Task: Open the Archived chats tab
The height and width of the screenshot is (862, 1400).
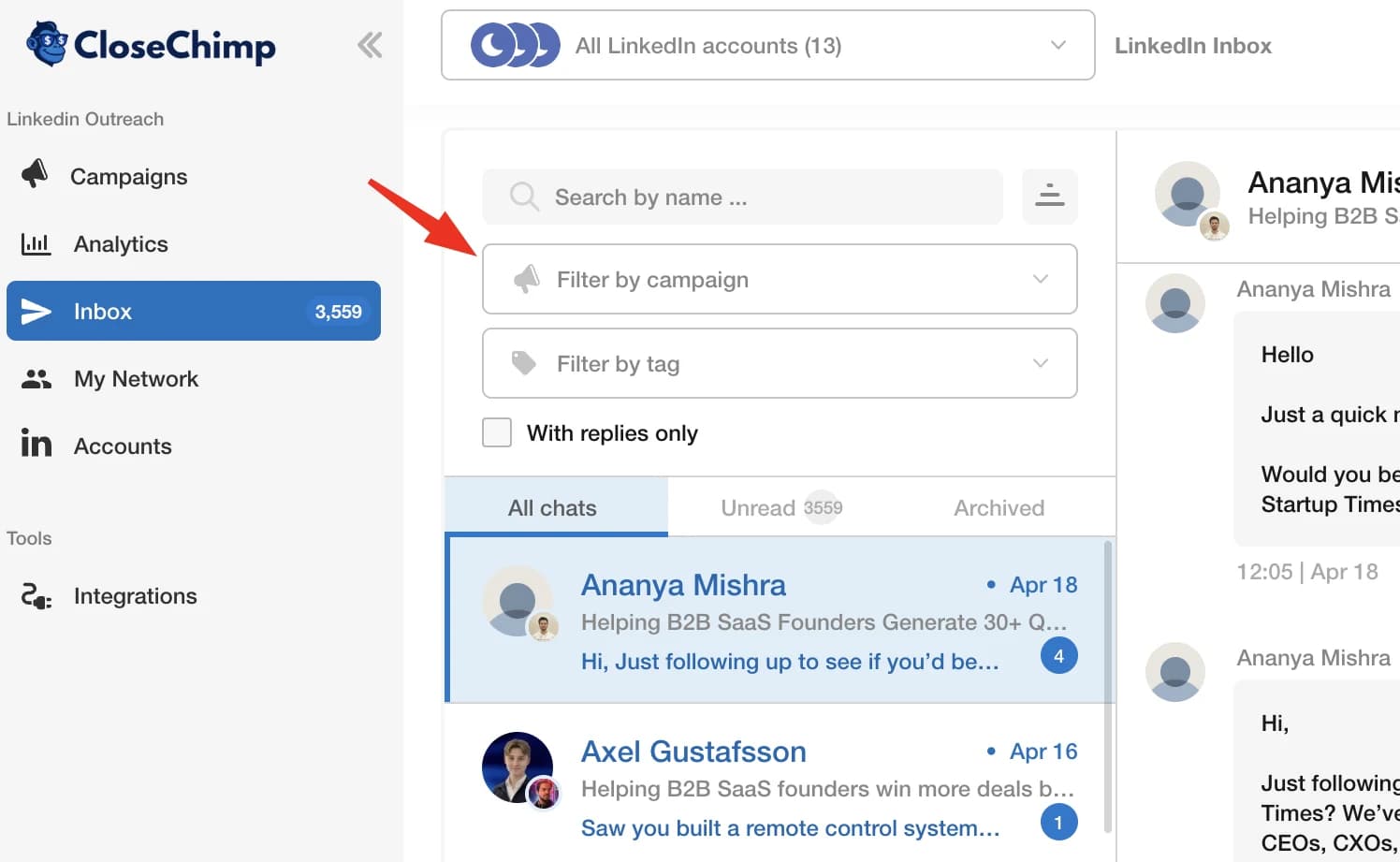Action: point(999,507)
